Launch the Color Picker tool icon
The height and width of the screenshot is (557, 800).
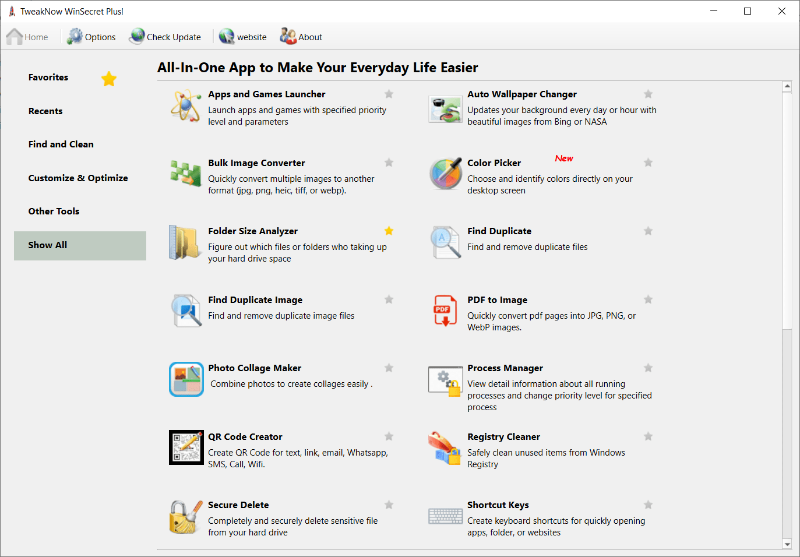tap(445, 174)
